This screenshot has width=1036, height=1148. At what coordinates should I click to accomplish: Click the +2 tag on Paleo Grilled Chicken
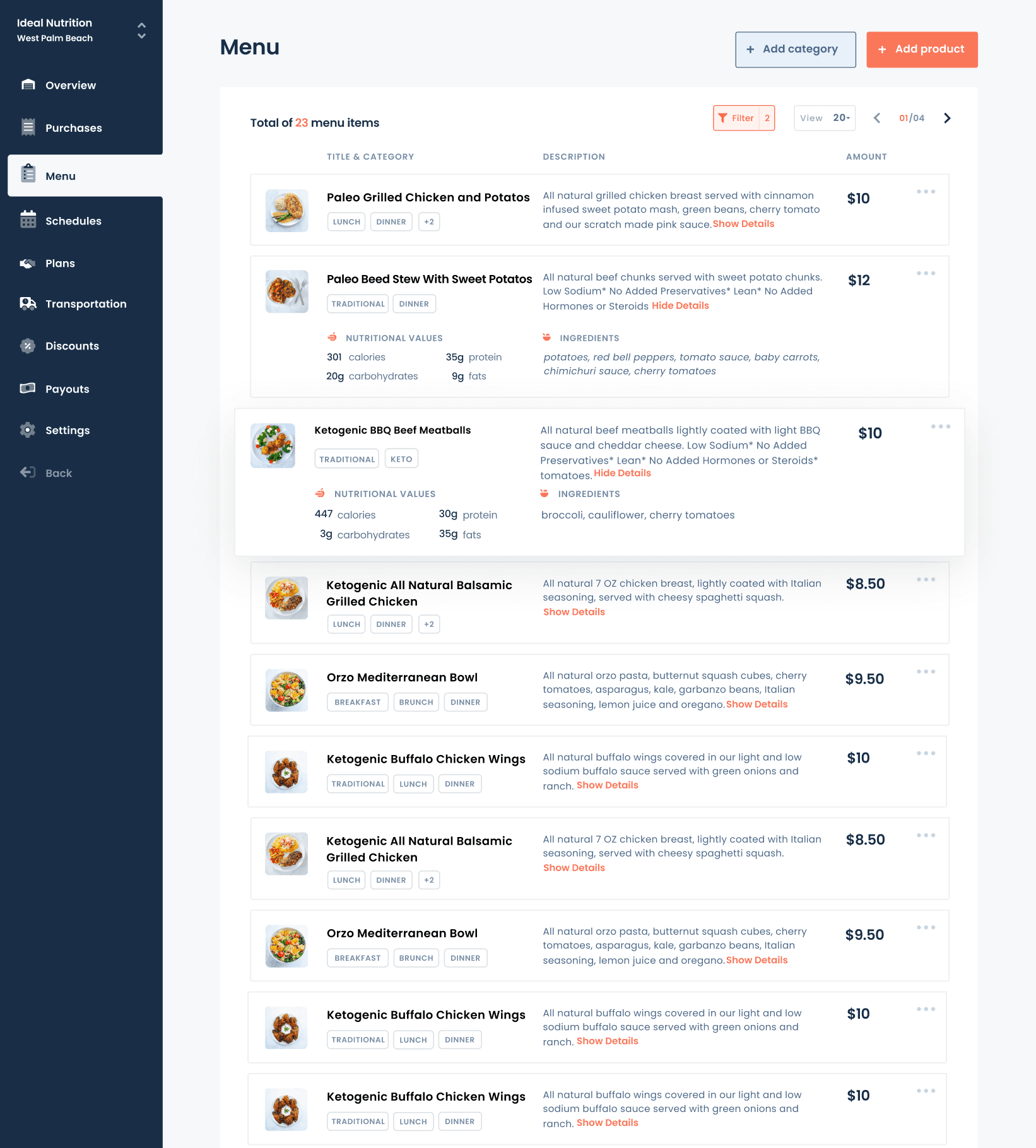[x=429, y=222]
